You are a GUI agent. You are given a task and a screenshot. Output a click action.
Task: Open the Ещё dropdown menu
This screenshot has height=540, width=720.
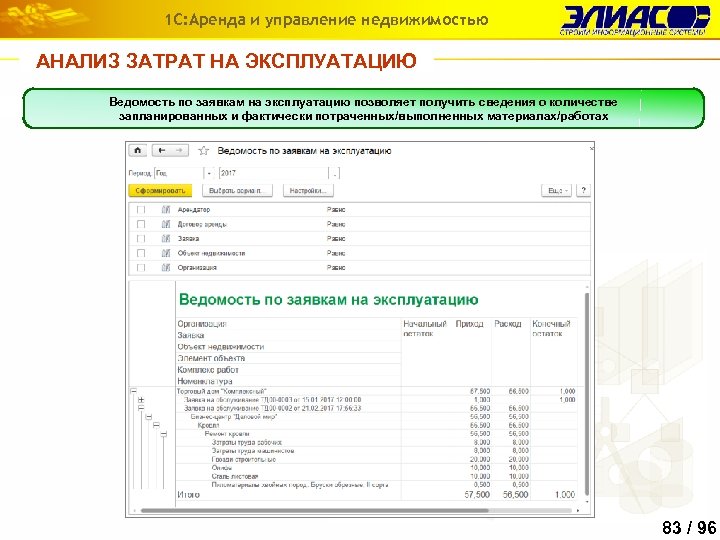(557, 191)
